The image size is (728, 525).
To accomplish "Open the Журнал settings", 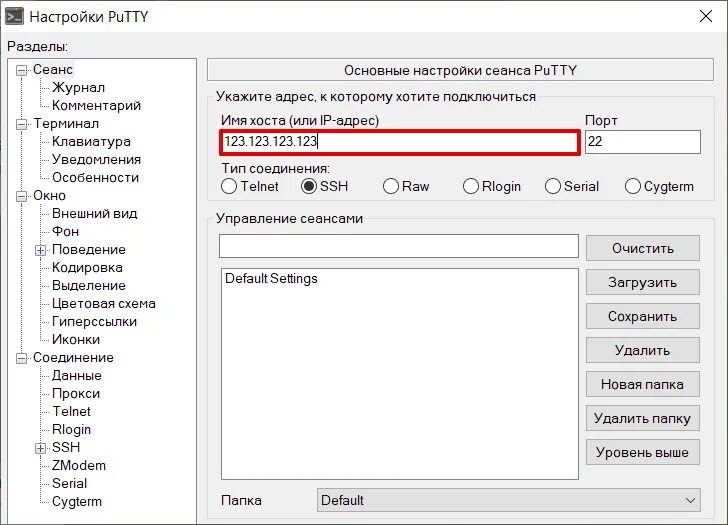I will 78,88.
